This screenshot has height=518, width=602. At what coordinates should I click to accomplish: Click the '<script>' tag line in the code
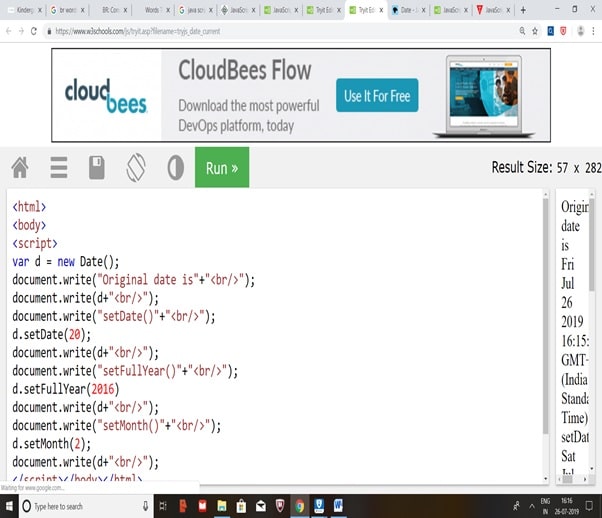(35, 243)
